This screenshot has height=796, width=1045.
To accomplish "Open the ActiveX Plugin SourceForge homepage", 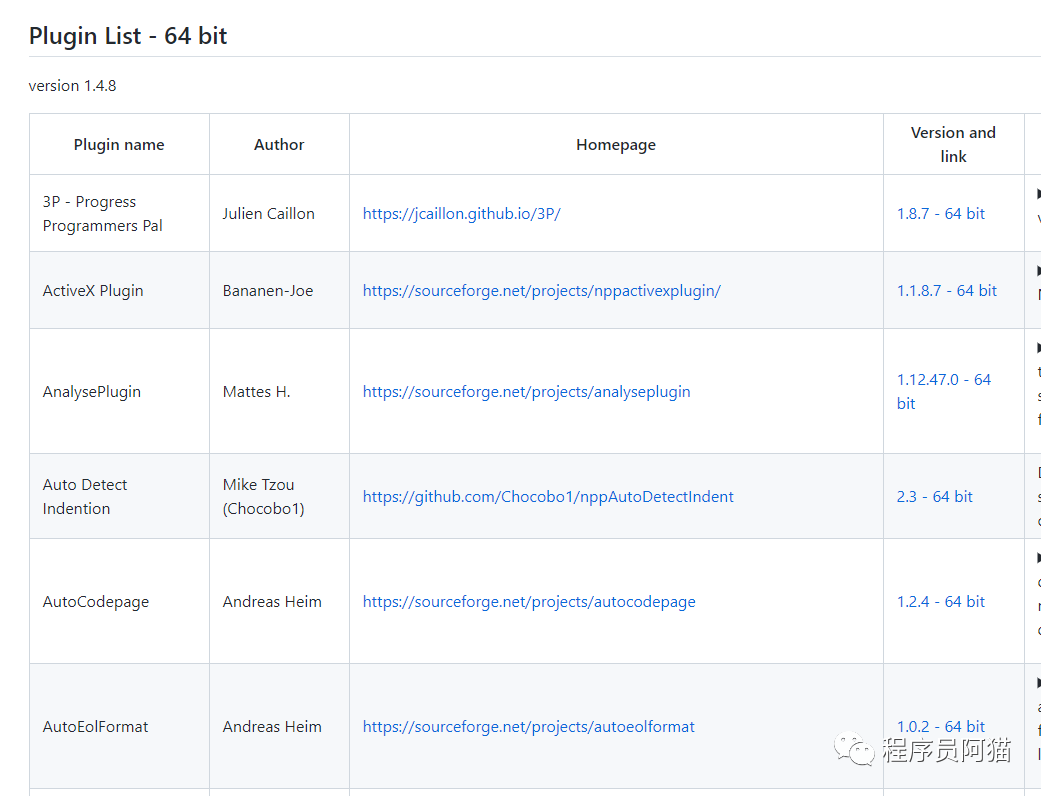I will coord(542,290).
